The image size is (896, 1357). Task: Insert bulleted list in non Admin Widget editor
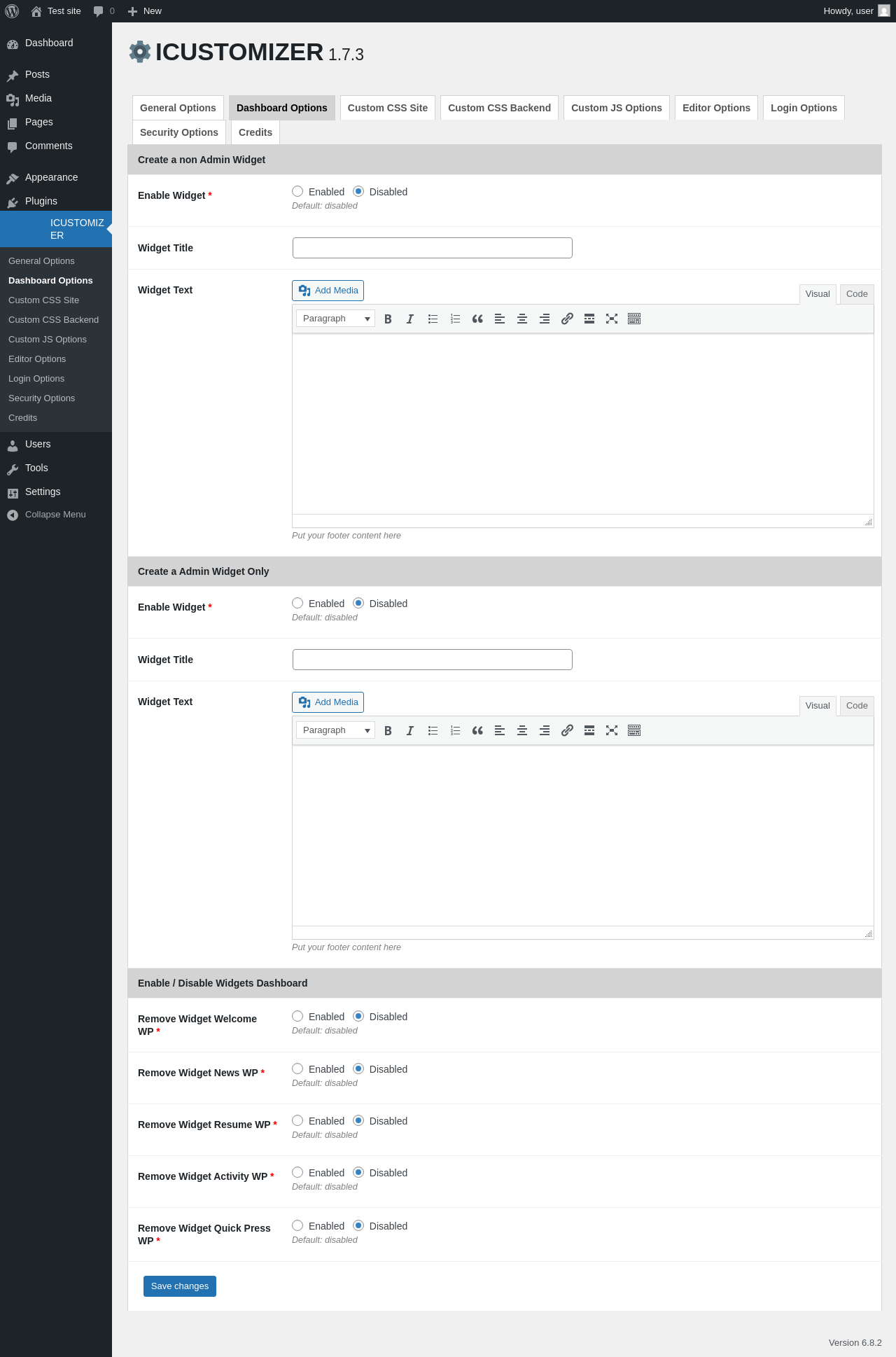click(433, 319)
